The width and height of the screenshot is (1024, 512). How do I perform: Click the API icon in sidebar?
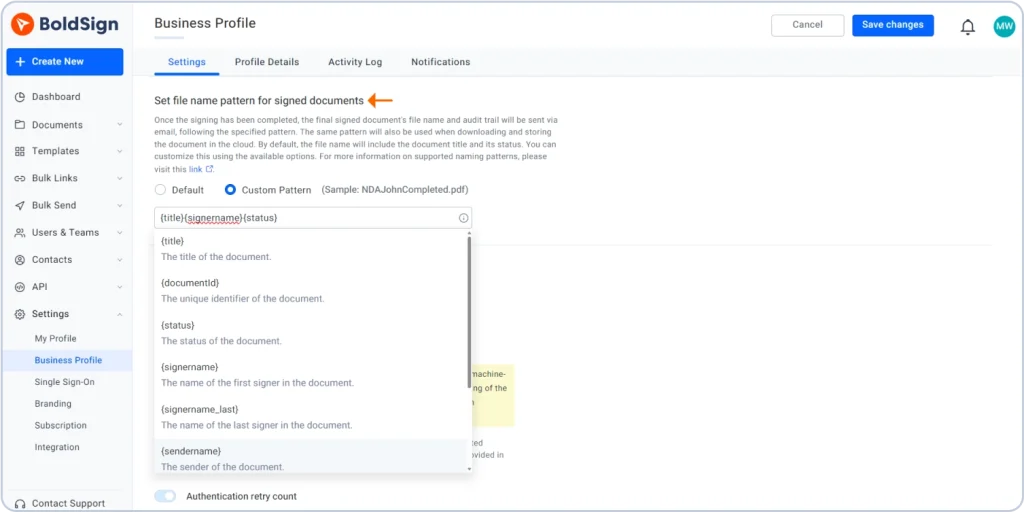20,287
